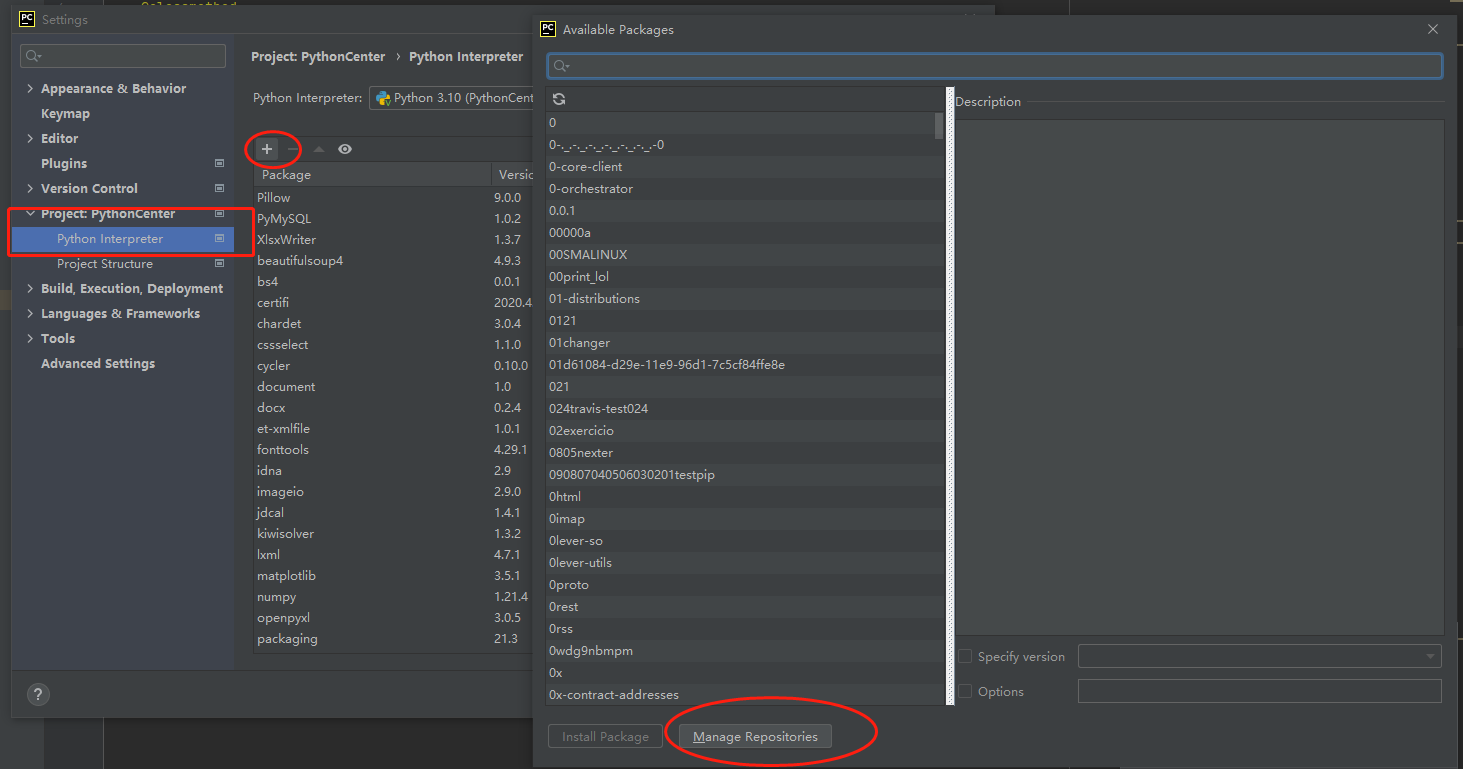Expand Build, Execution, Deployment section
The height and width of the screenshot is (769, 1463).
(x=30, y=288)
